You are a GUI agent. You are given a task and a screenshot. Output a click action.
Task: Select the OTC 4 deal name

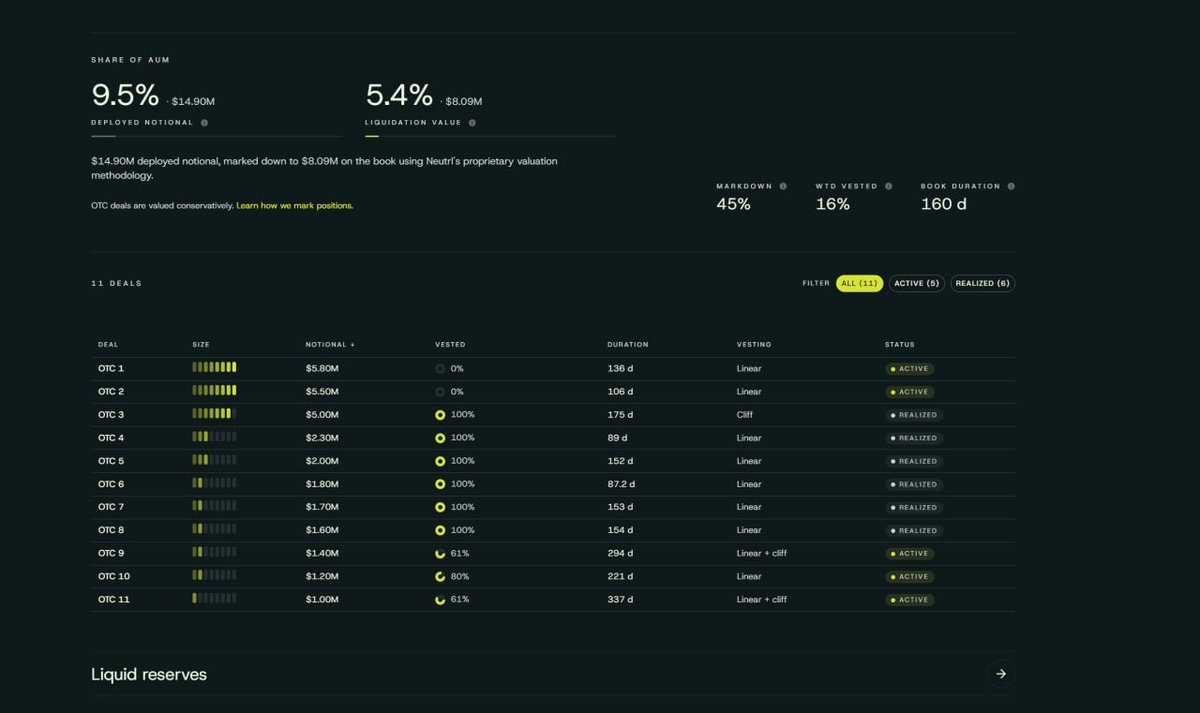click(111, 438)
